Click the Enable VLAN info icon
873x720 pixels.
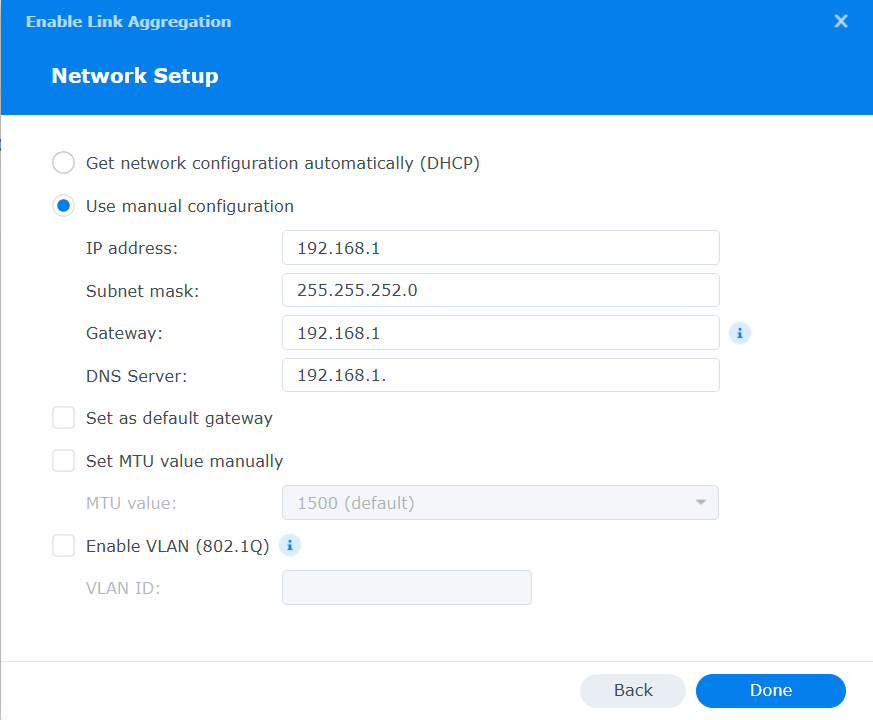pos(290,545)
